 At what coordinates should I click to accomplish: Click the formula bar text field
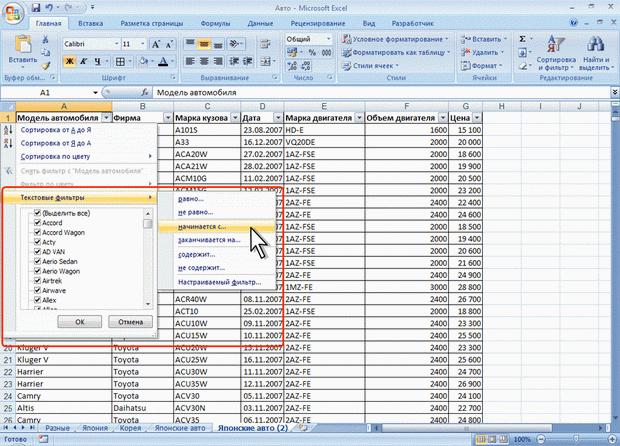tap(382, 93)
